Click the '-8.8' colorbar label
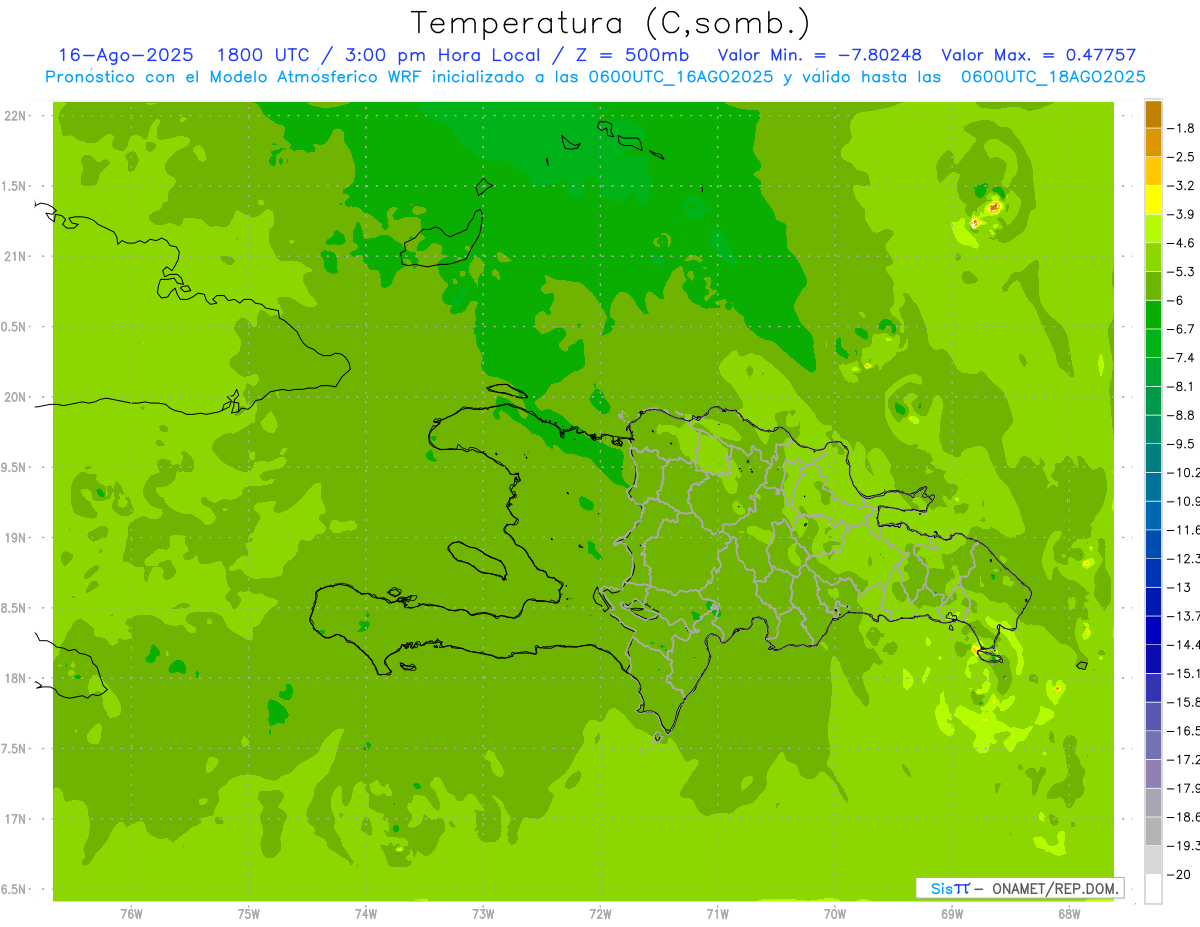The width and height of the screenshot is (1200, 927). point(1180,415)
